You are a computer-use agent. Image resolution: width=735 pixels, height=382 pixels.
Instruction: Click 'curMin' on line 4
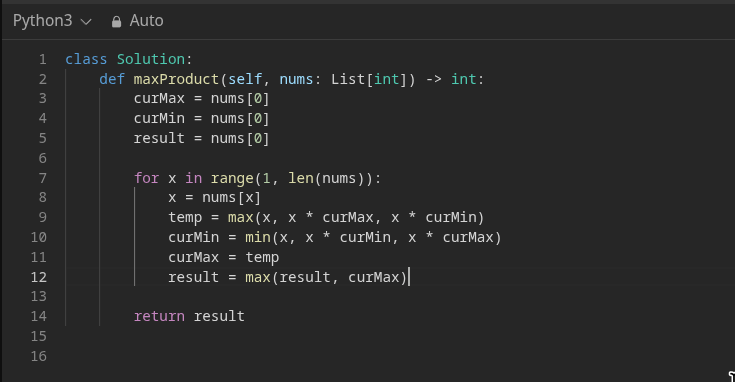(159, 118)
